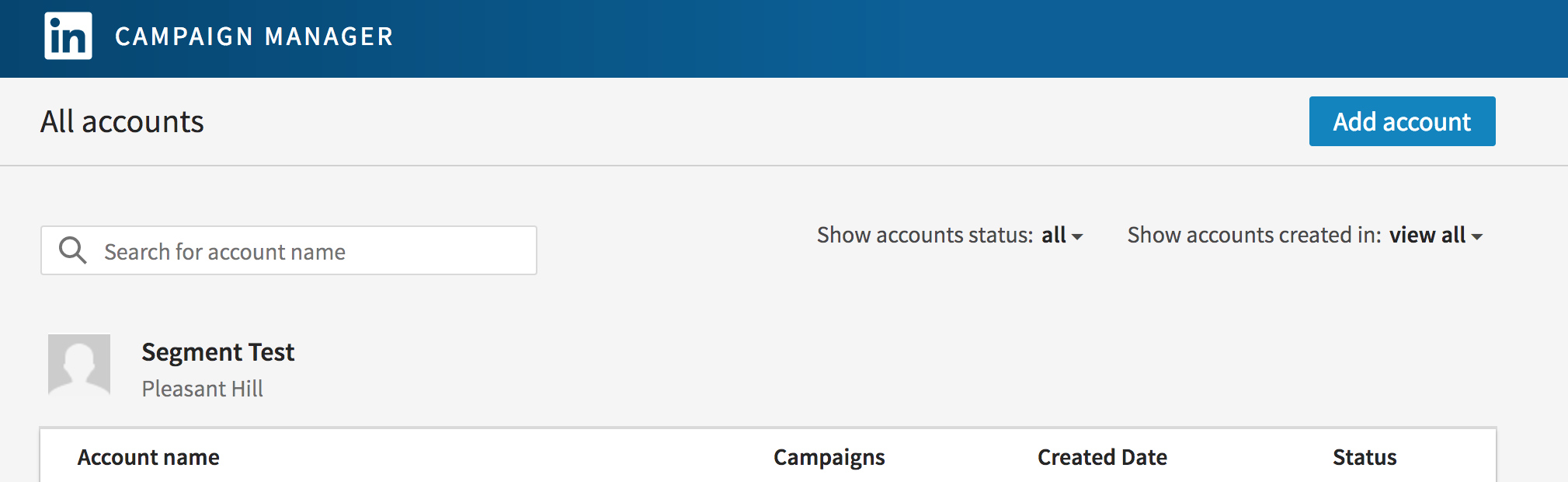This screenshot has height=482, width=1568.
Task: Sort by the Account name column header
Action: (x=148, y=457)
